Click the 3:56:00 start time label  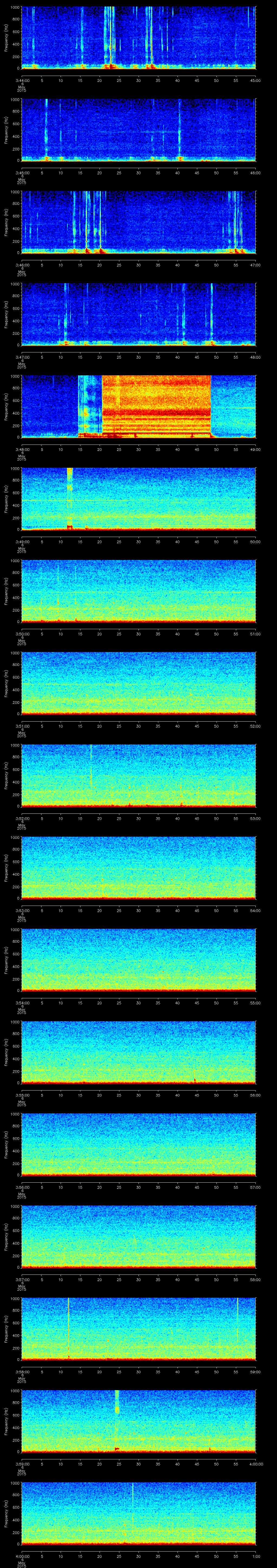coord(22,1187)
